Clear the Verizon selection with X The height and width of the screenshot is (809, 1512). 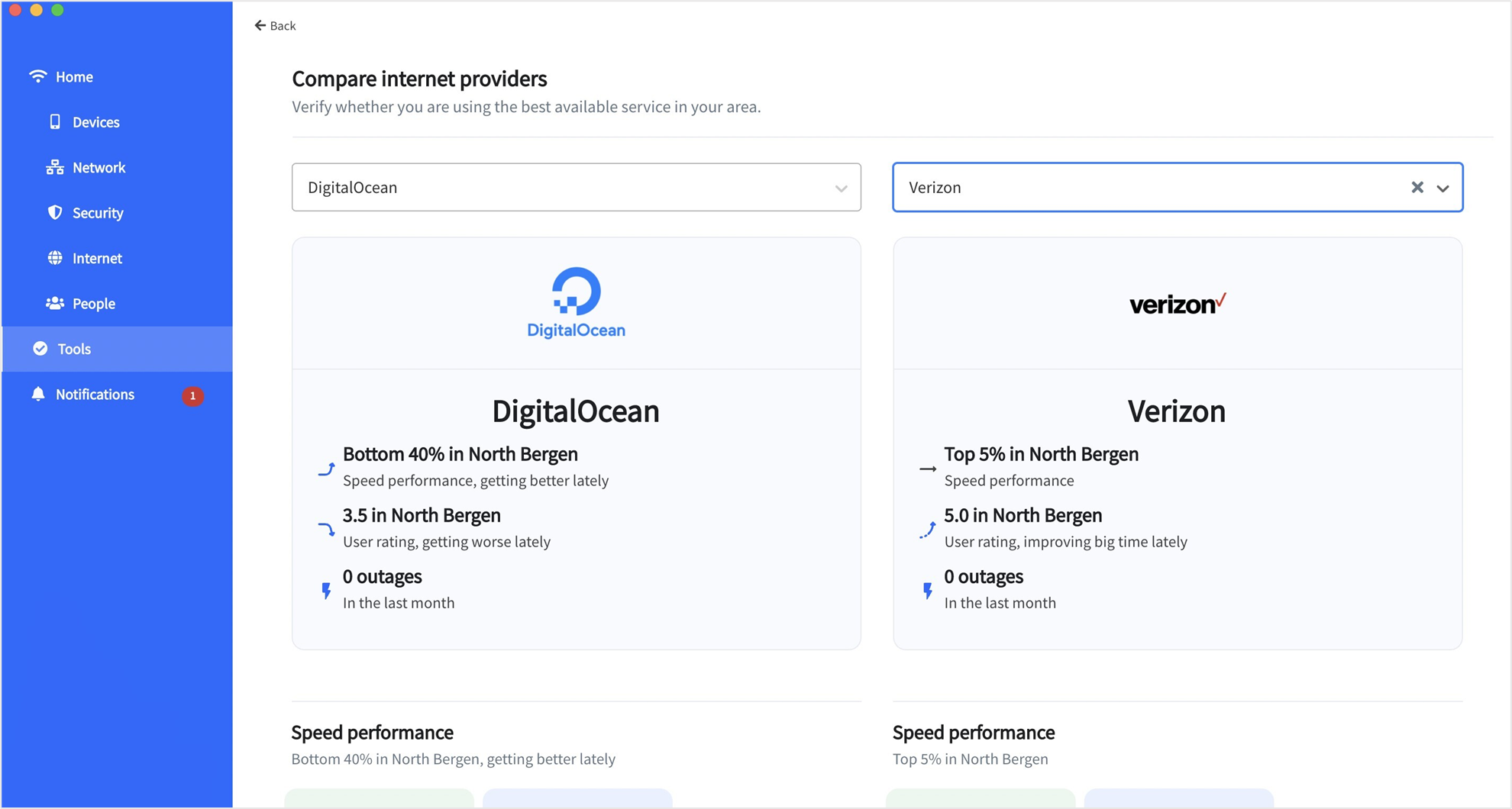(1417, 187)
